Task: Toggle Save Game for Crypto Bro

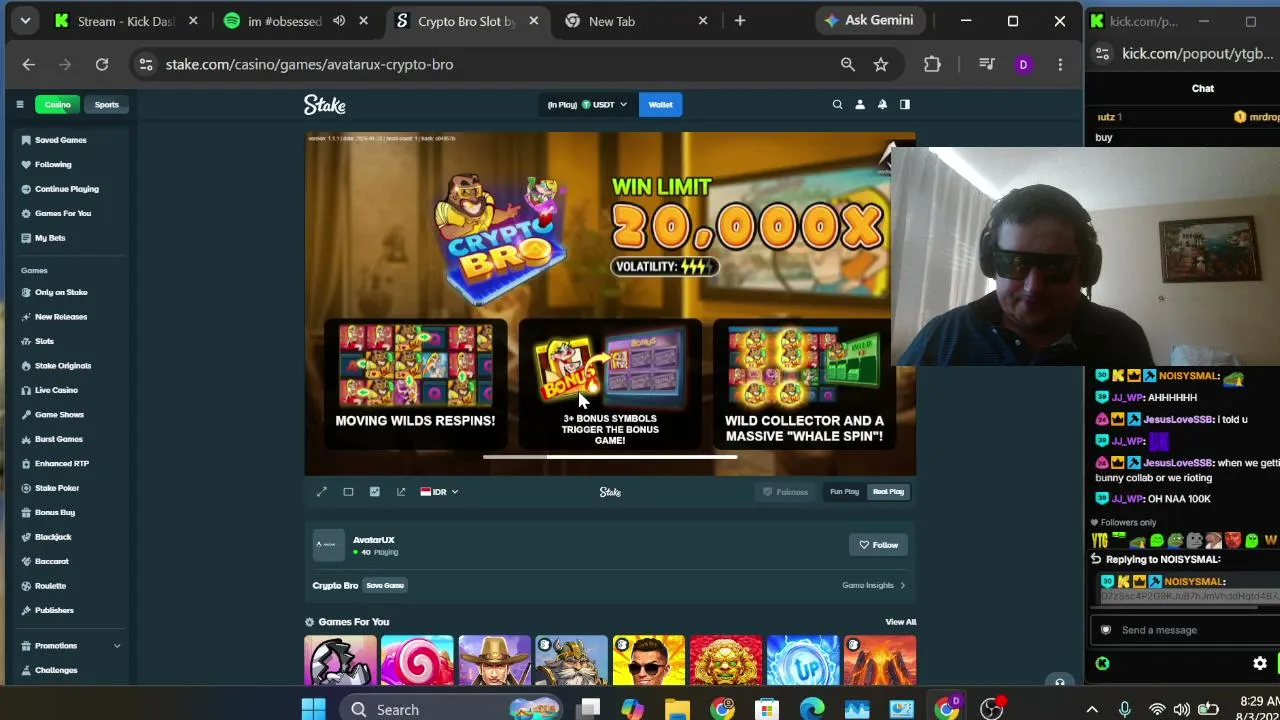Action: click(x=385, y=585)
